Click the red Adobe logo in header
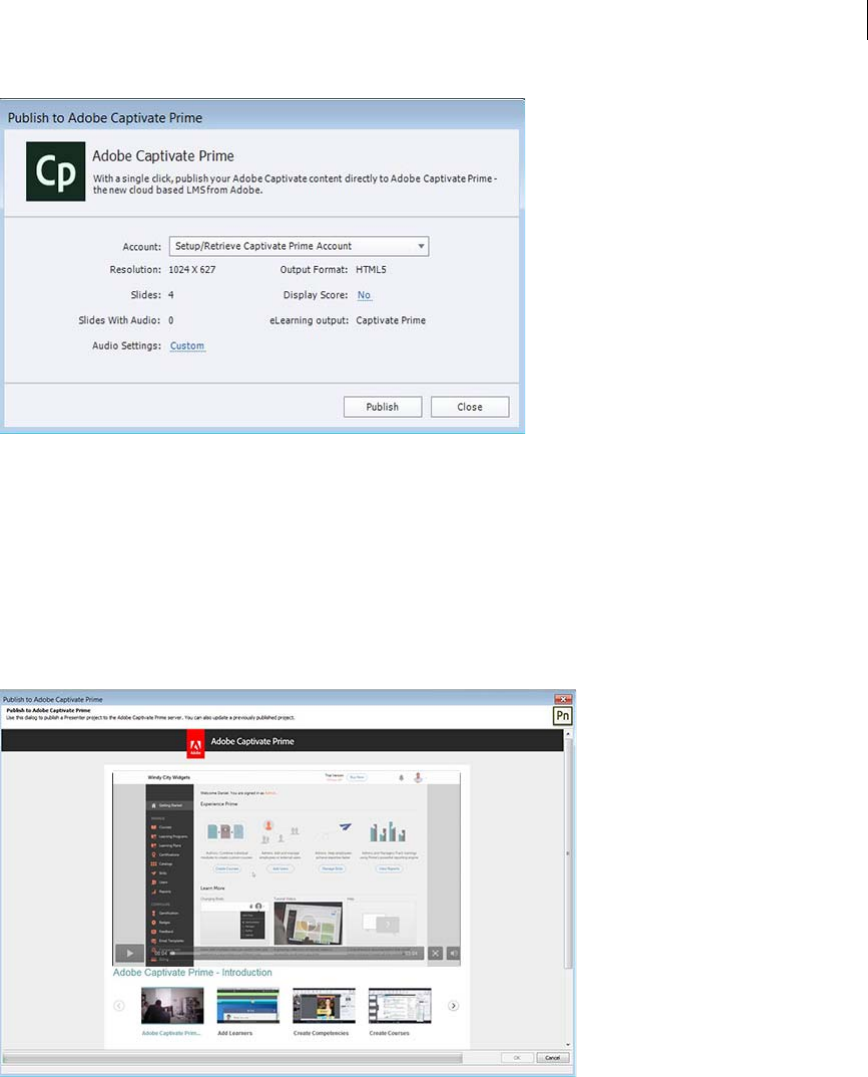Viewport: 868px width, 1077px height. point(196,744)
